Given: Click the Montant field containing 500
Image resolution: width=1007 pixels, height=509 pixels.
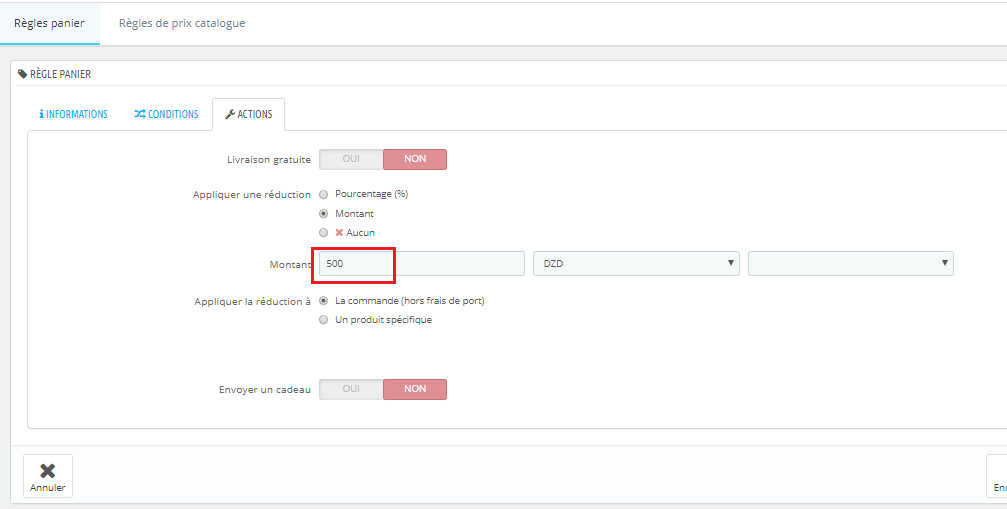Looking at the screenshot, I should click(422, 263).
